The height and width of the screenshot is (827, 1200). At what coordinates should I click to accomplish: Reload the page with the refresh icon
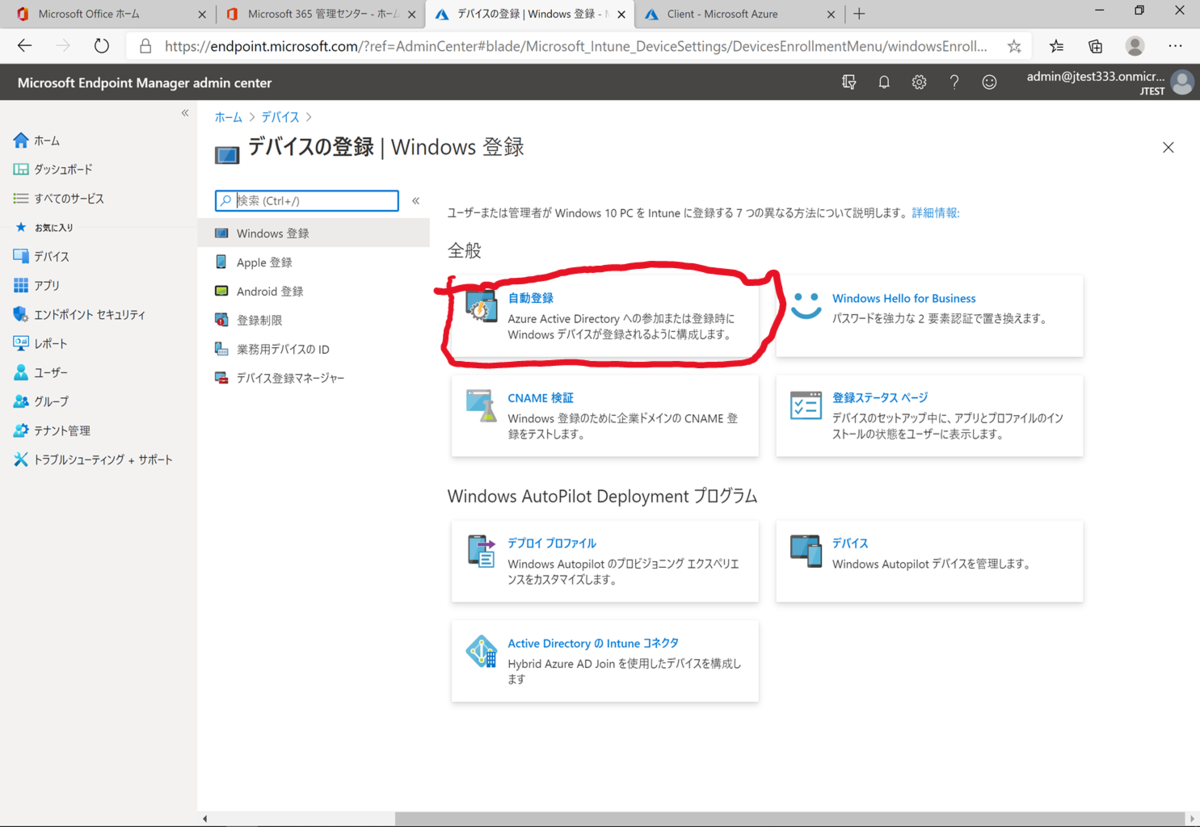coord(101,46)
